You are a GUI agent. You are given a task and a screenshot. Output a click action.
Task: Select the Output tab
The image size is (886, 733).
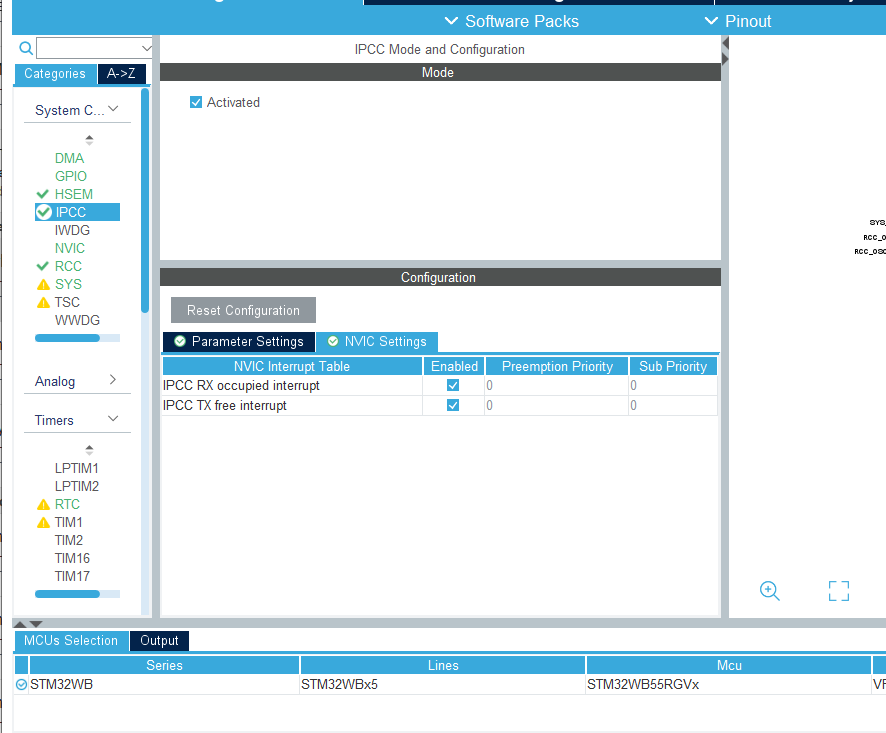pos(159,640)
